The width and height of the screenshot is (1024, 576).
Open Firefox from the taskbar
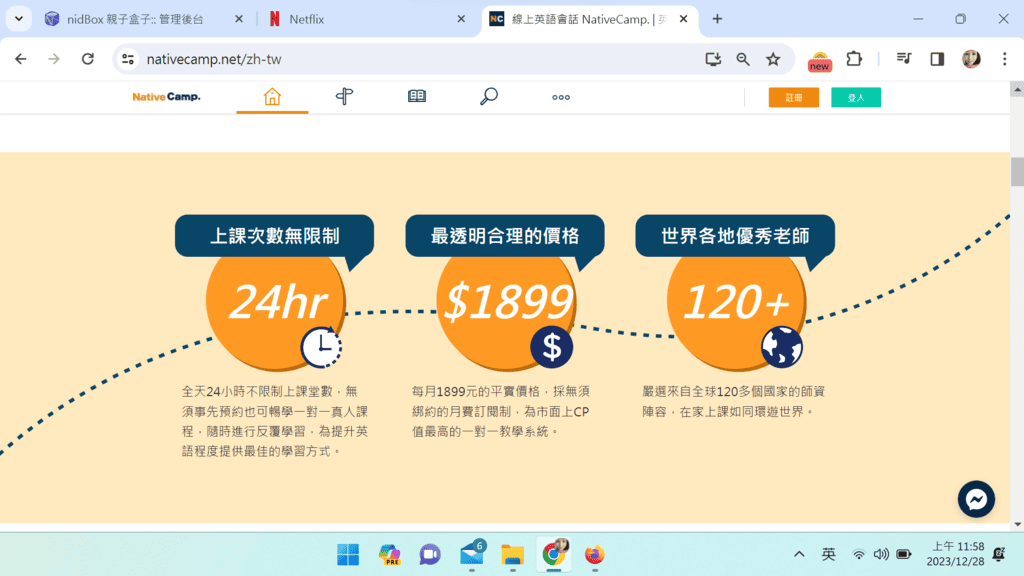click(594, 554)
